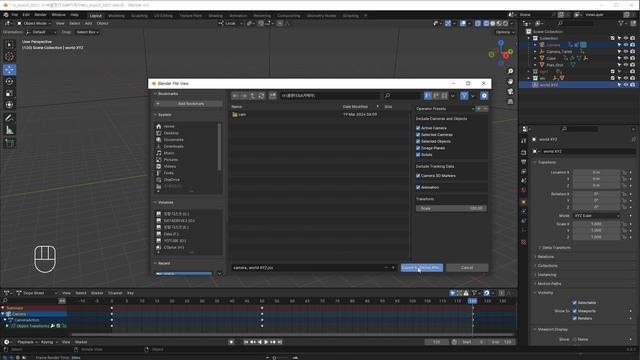
Task: Click the Play animation button
Action: click(266, 342)
